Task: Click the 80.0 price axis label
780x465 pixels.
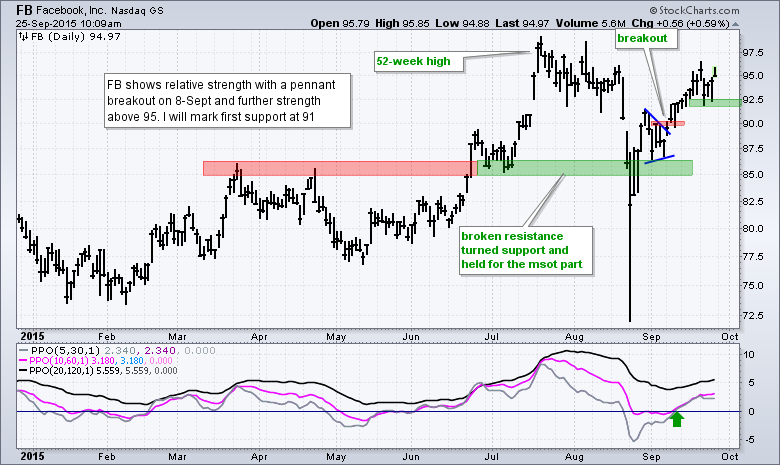Action: click(x=753, y=229)
